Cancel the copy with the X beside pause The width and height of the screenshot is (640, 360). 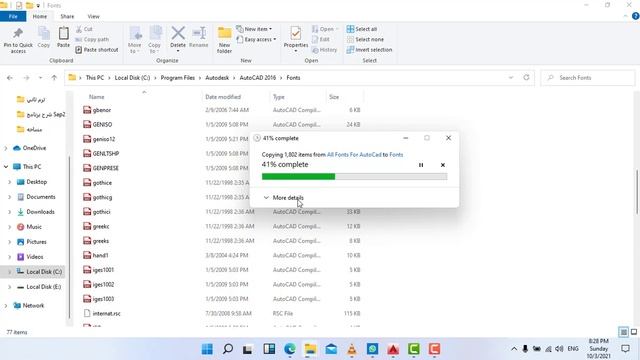(x=442, y=165)
